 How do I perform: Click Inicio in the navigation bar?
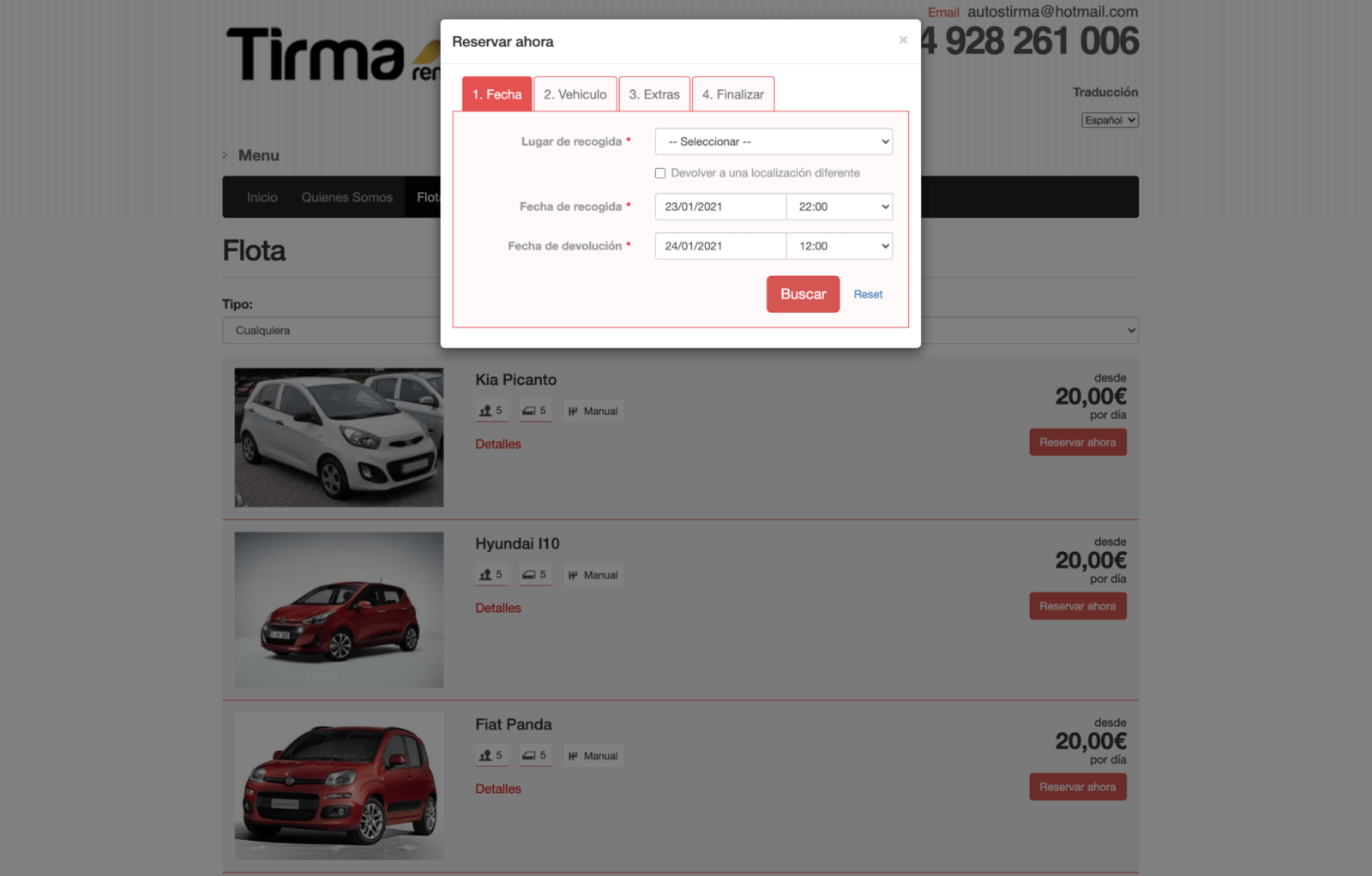(x=262, y=197)
